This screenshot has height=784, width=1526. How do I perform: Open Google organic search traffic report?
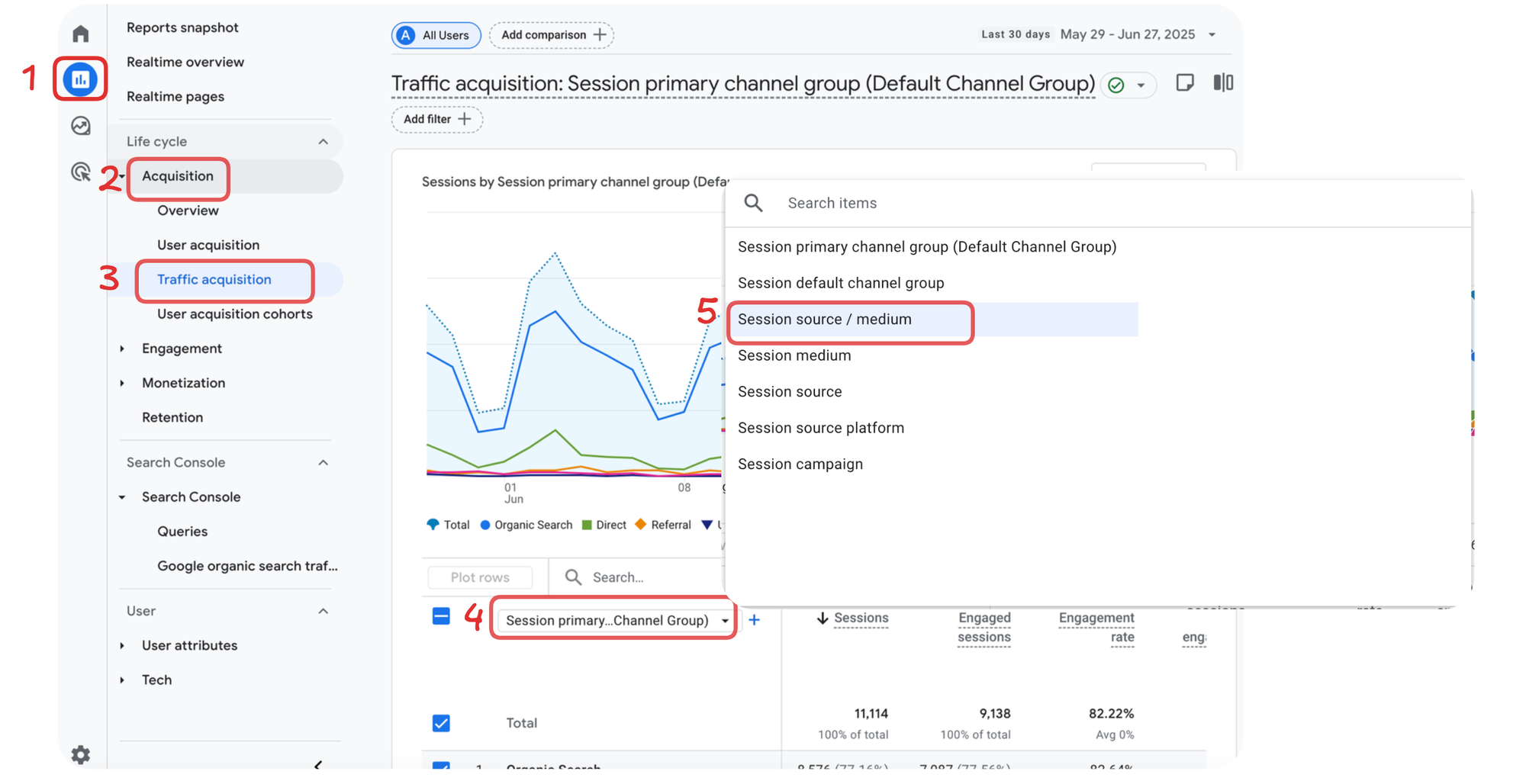[247, 566]
